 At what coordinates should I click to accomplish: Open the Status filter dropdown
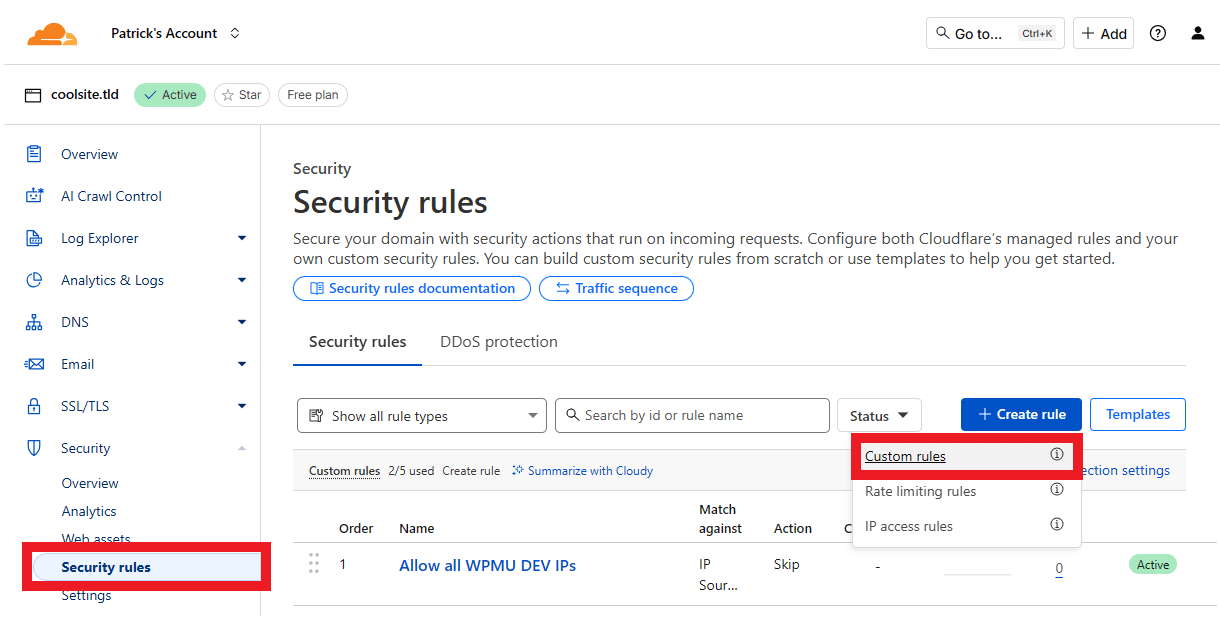878,416
